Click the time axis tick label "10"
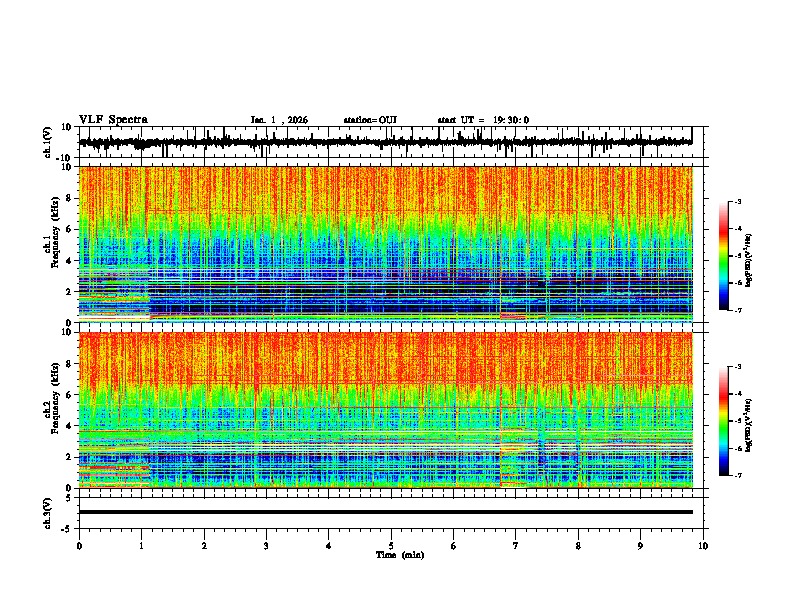792x612 pixels. pyautogui.click(x=703, y=546)
